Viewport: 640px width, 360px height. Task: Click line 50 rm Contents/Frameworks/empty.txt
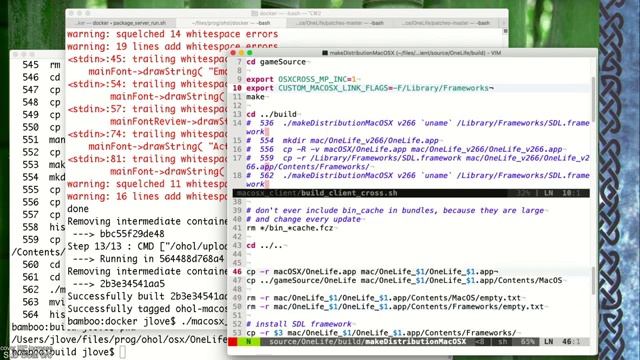point(396,307)
